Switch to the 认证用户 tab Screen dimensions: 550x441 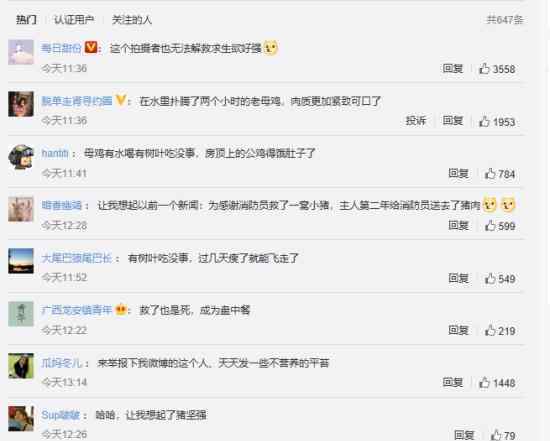point(74,20)
